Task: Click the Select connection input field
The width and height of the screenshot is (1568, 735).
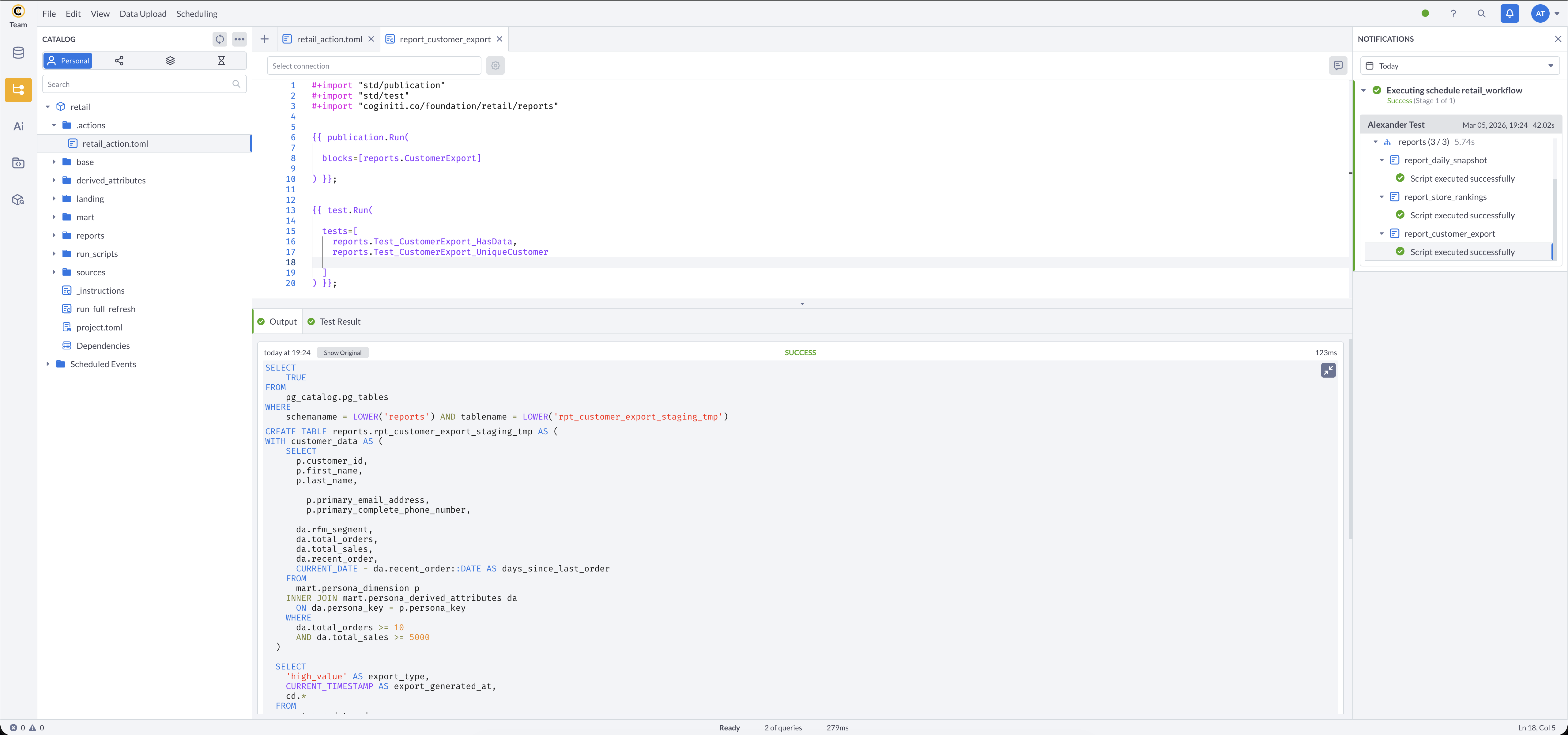Action: pyautogui.click(x=374, y=66)
